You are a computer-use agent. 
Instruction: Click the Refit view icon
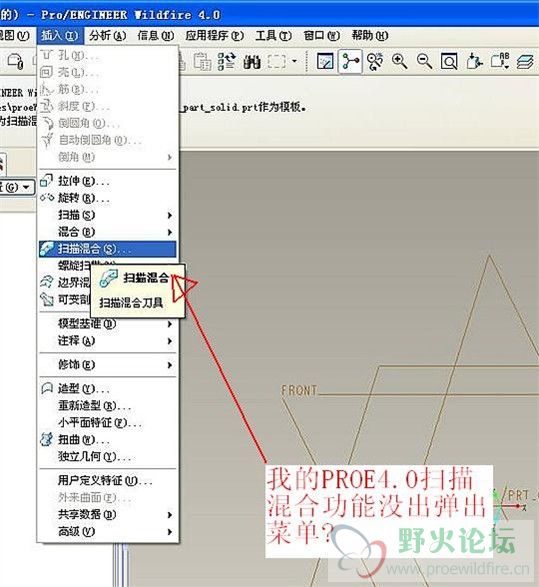(x=449, y=61)
